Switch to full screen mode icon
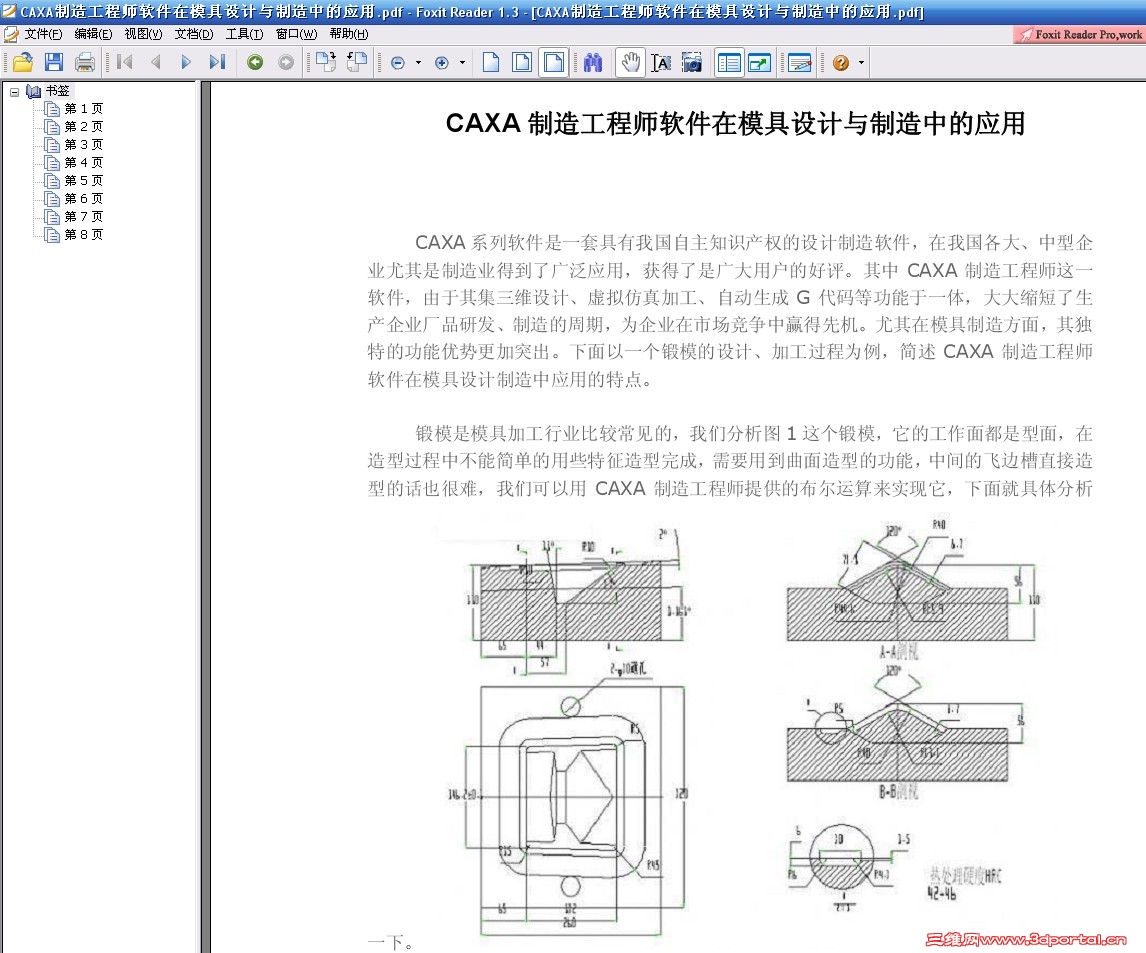Image resolution: width=1146 pixels, height=953 pixels. [759, 63]
